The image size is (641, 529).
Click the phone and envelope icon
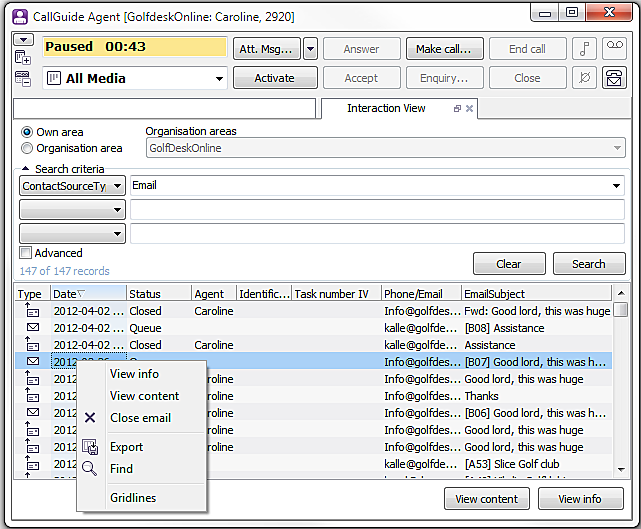(614, 78)
